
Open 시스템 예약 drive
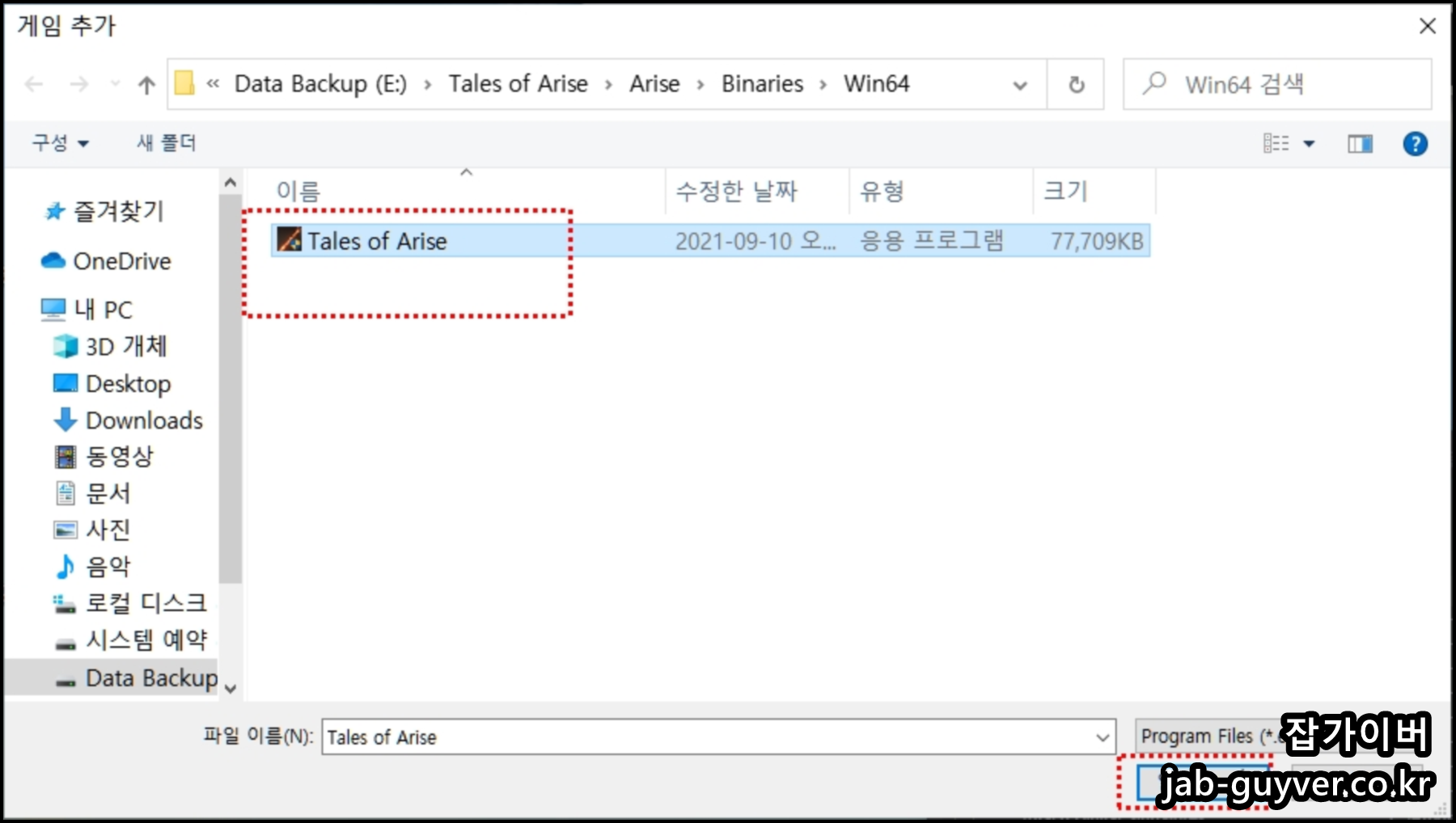click(131, 640)
